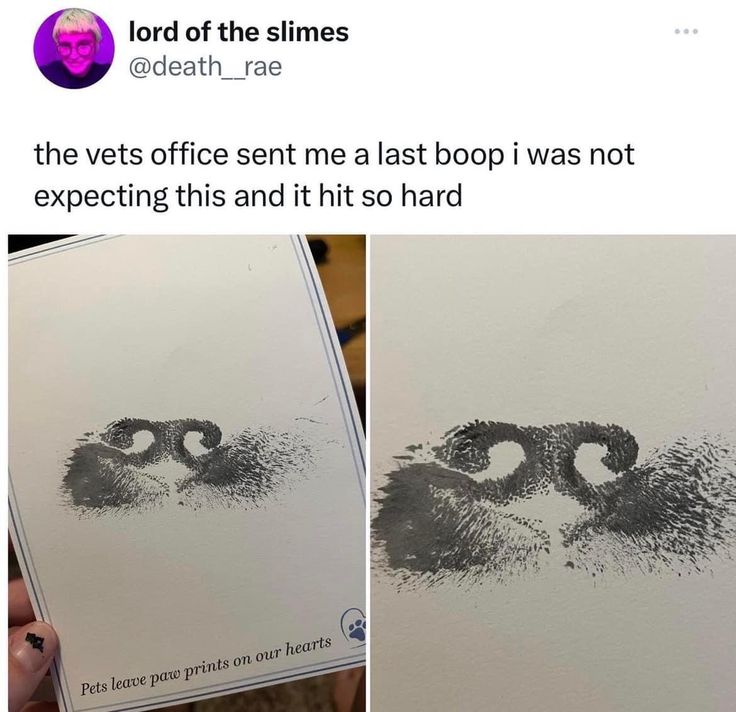Open the right close-up nose print photo
This screenshot has height=712, width=736.
[x=553, y=473]
